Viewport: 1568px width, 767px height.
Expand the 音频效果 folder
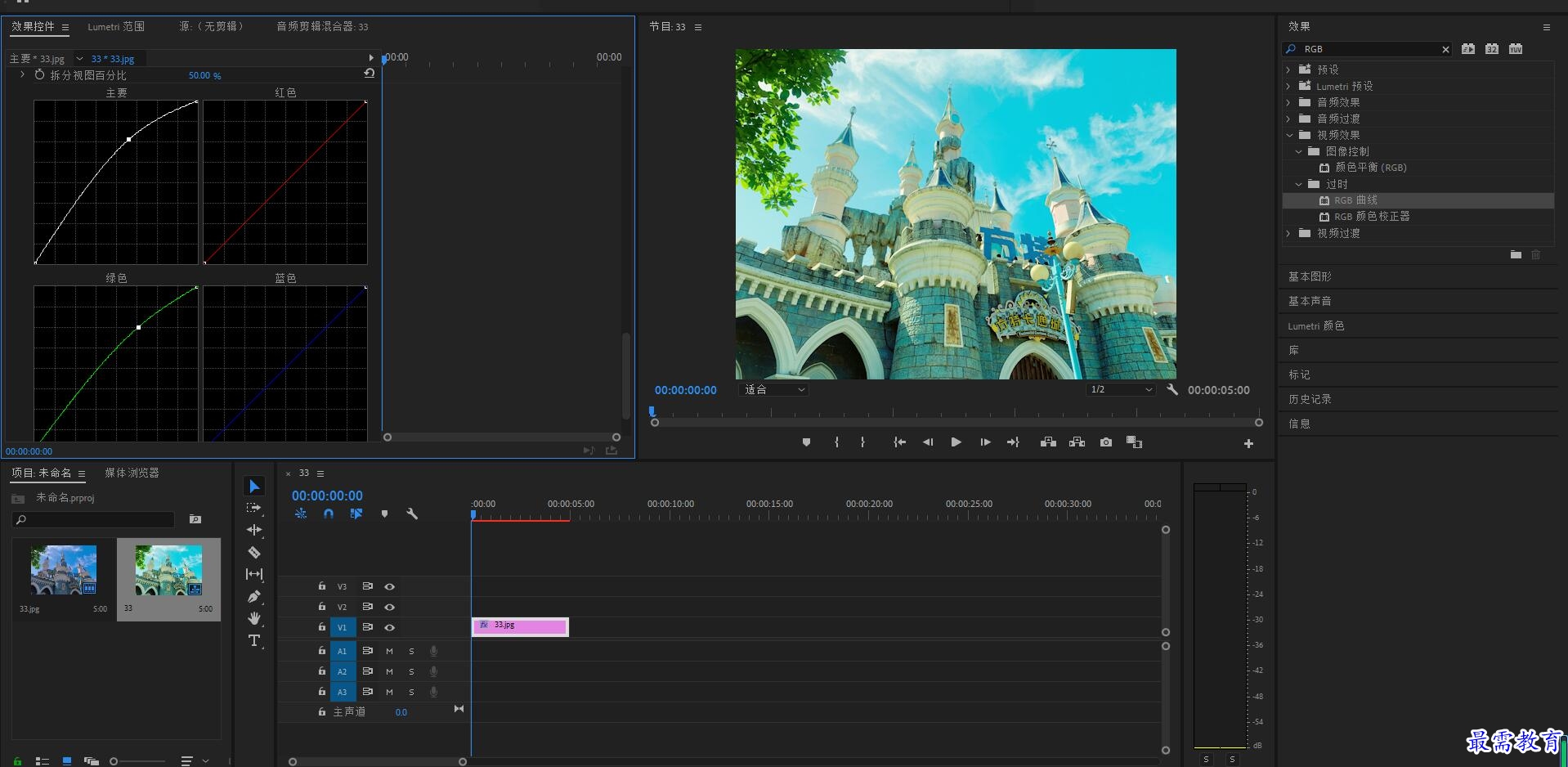coord(1288,102)
